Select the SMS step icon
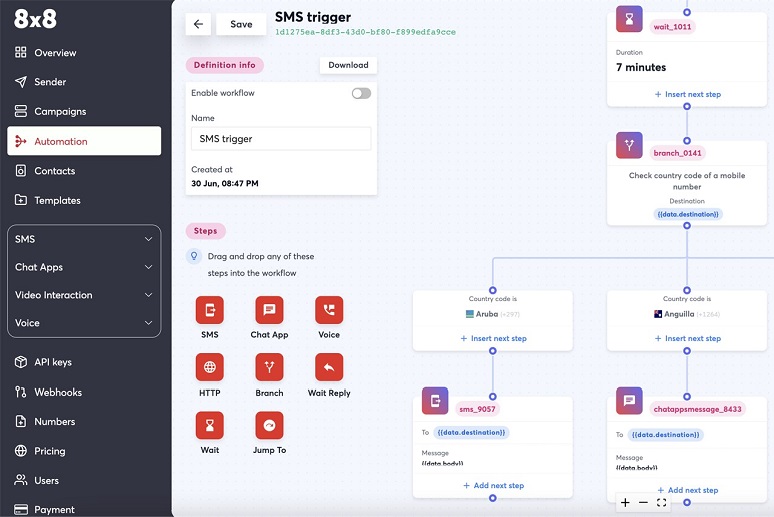 click(210, 310)
